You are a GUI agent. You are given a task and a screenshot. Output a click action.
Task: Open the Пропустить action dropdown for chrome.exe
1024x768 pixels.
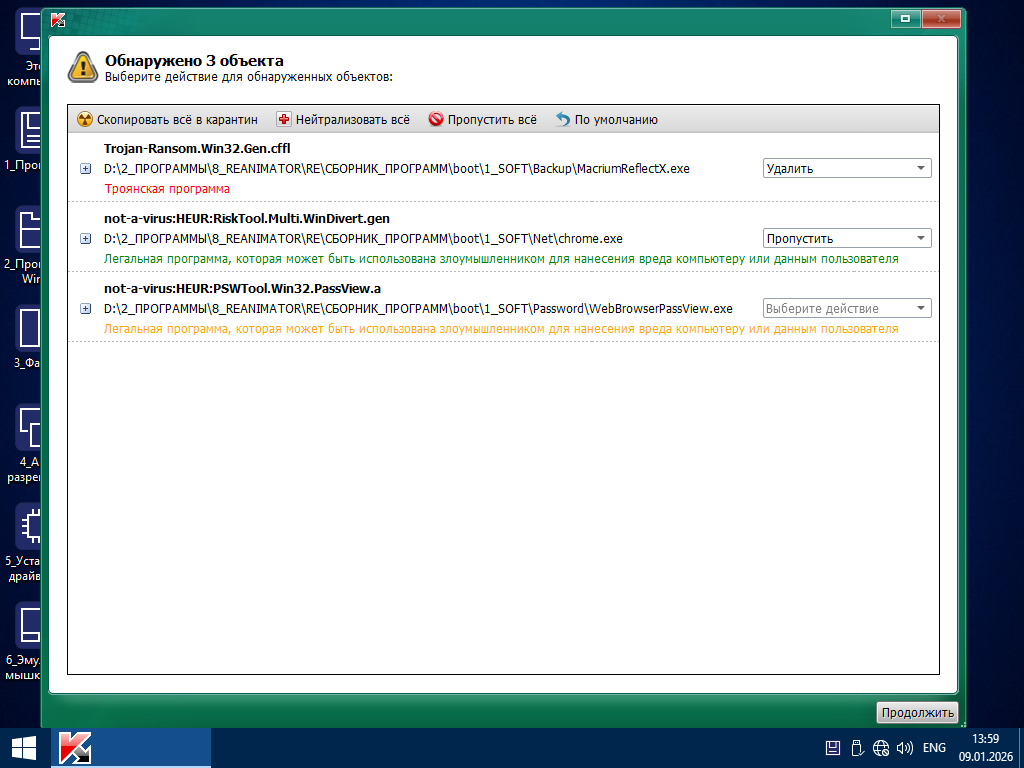[847, 239]
